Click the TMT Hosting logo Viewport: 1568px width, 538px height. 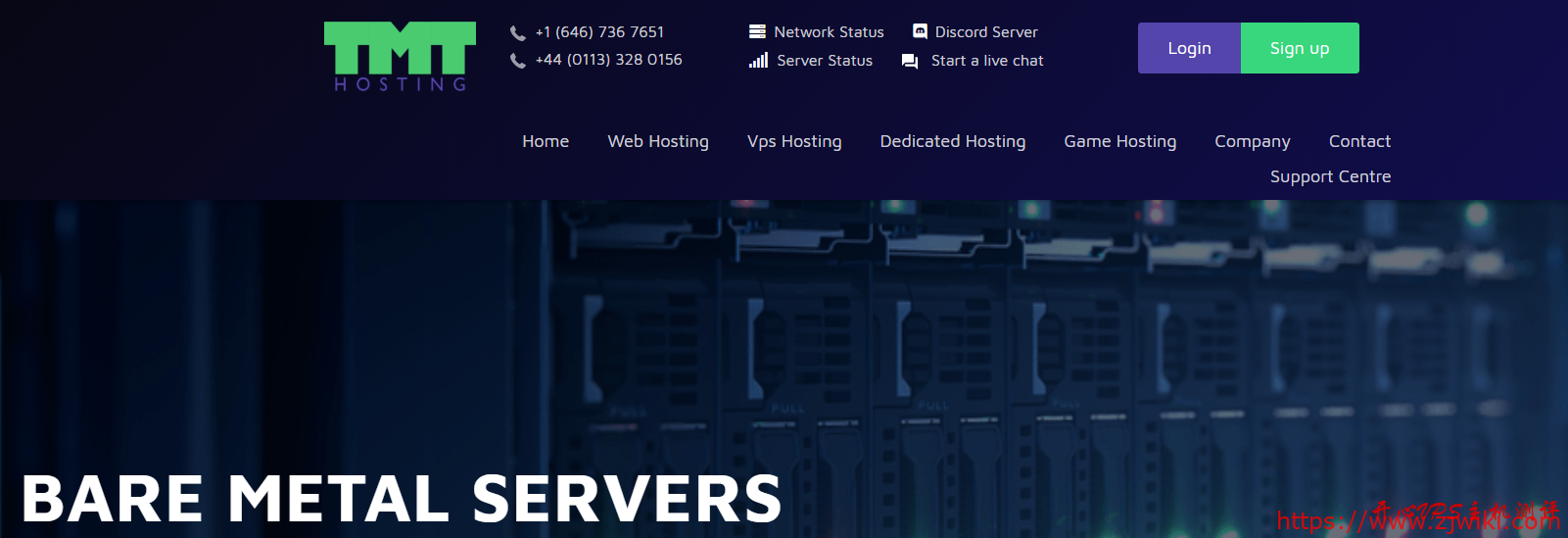coord(400,56)
